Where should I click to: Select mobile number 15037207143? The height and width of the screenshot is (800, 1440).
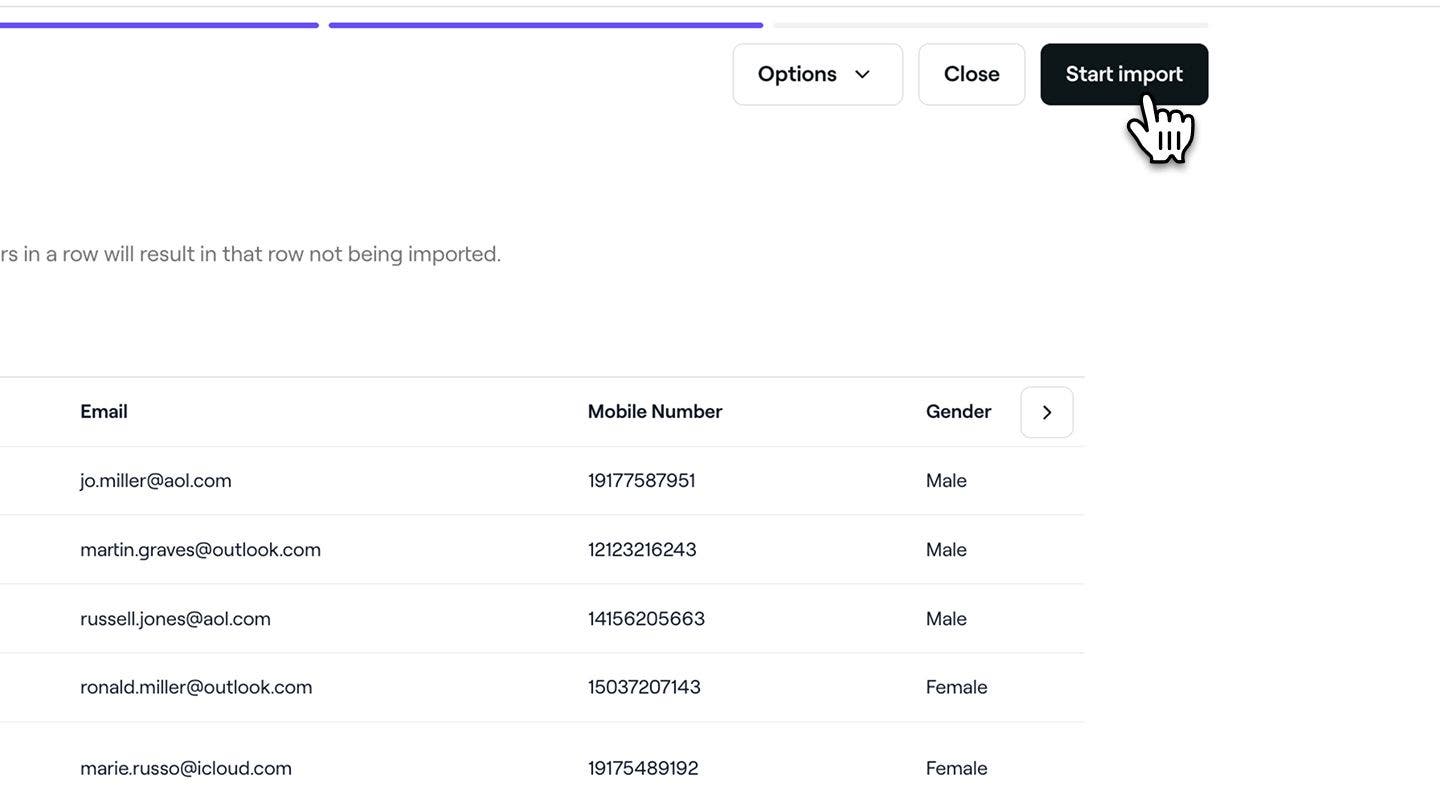[x=644, y=687]
